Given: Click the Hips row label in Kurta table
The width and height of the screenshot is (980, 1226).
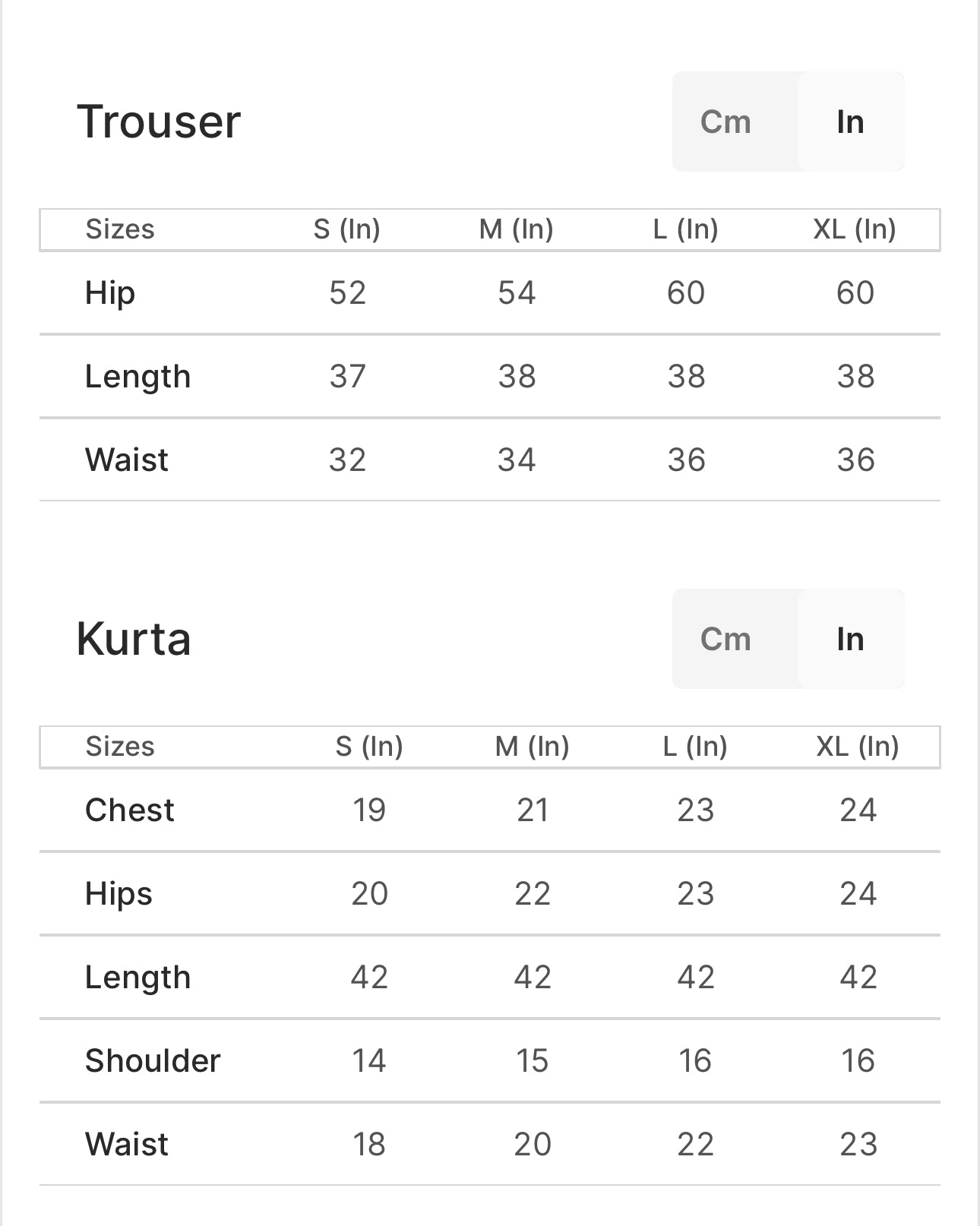Looking at the screenshot, I should coord(119,893).
